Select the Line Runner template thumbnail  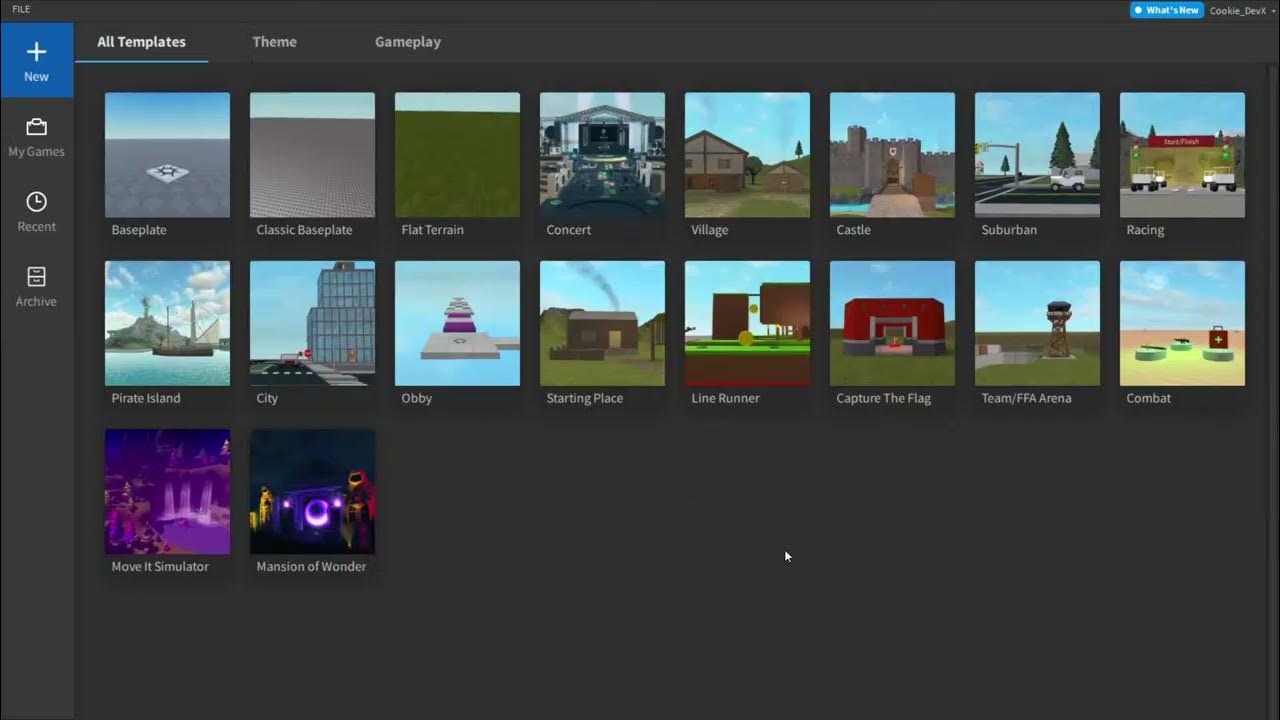(x=747, y=323)
